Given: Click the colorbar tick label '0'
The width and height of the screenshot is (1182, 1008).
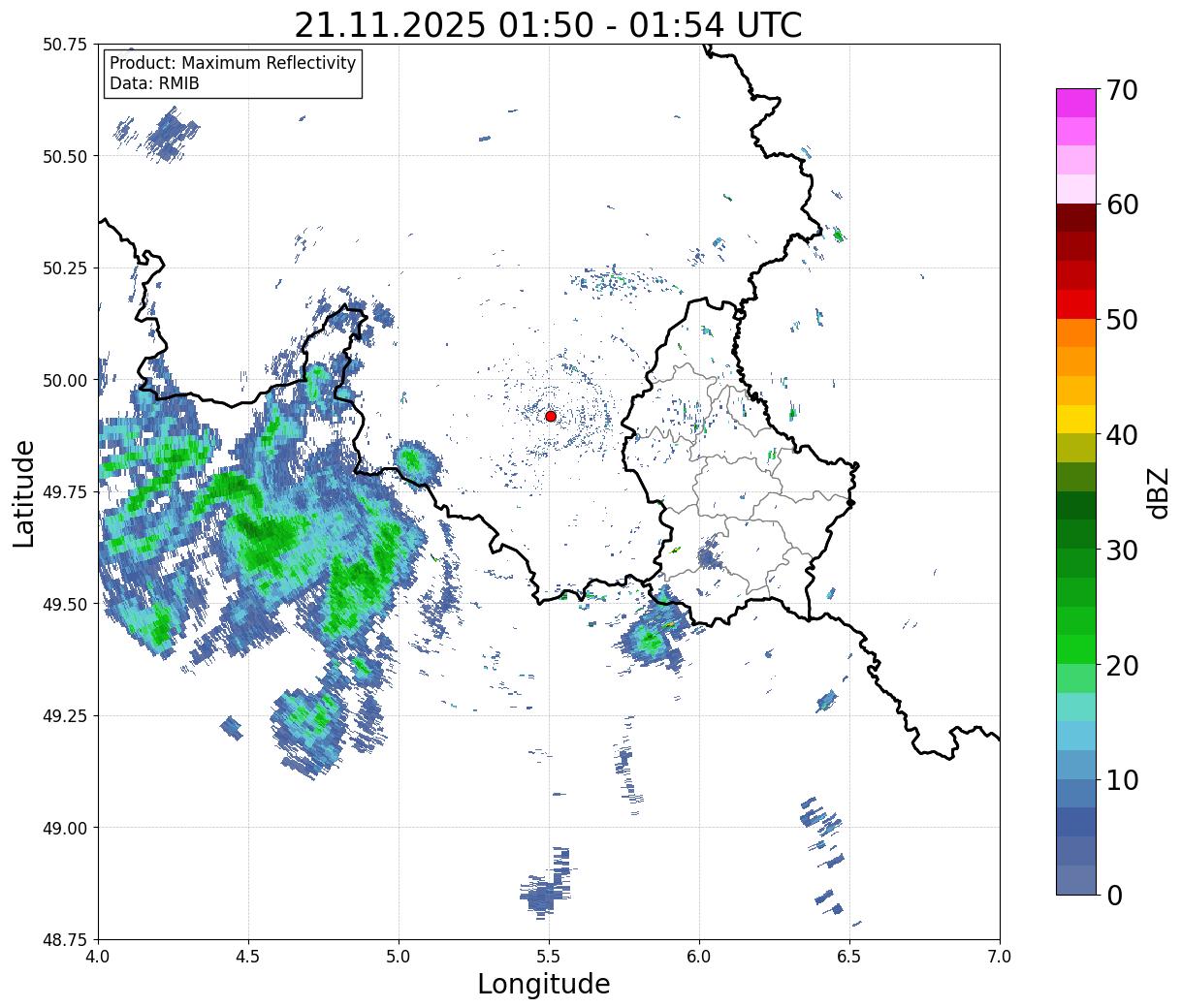Looking at the screenshot, I should pyautogui.click(x=1114, y=895).
